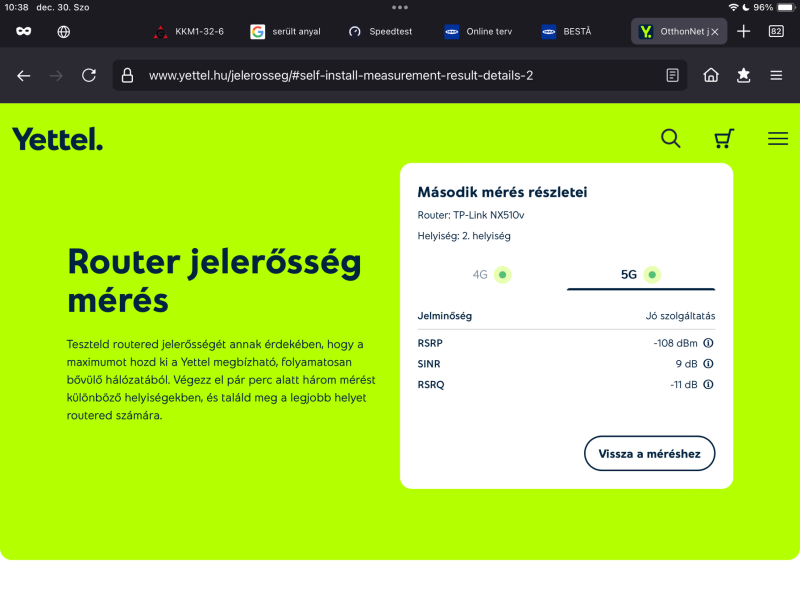Switch to the serült anyal tab

[x=286, y=32]
